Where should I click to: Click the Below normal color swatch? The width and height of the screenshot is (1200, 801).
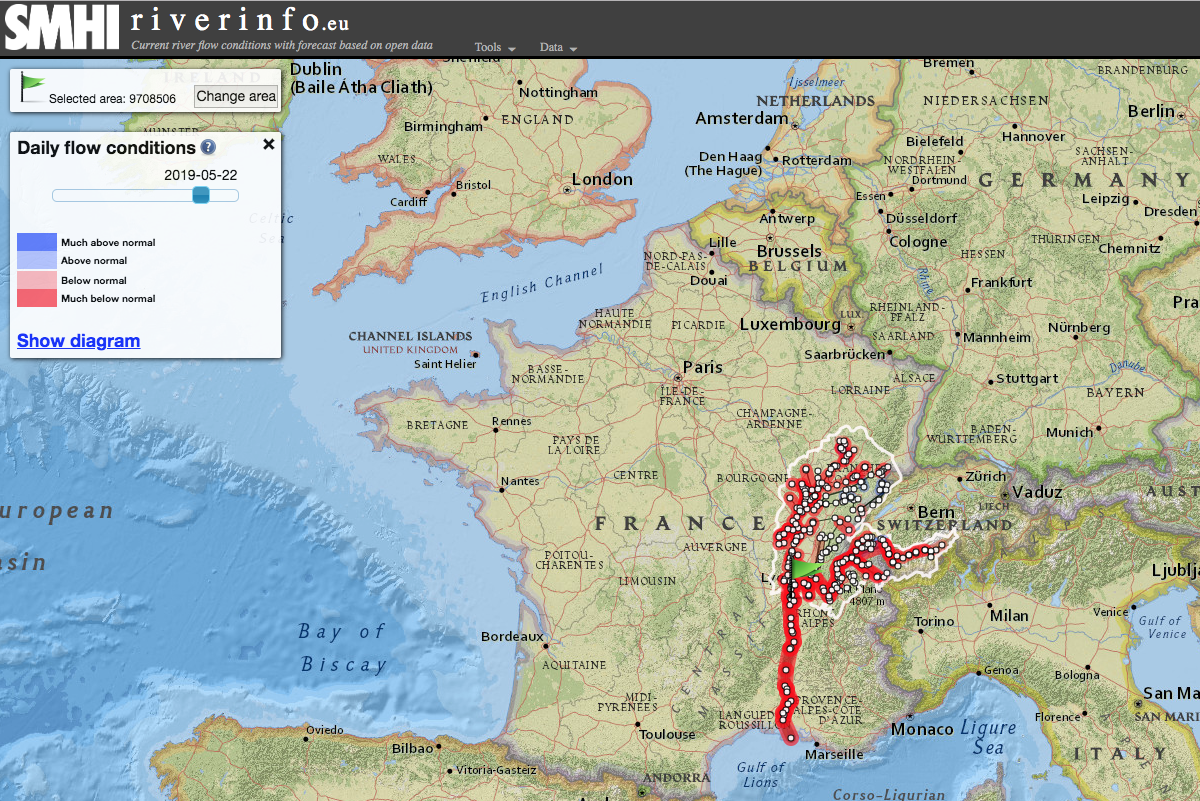click(x=37, y=280)
